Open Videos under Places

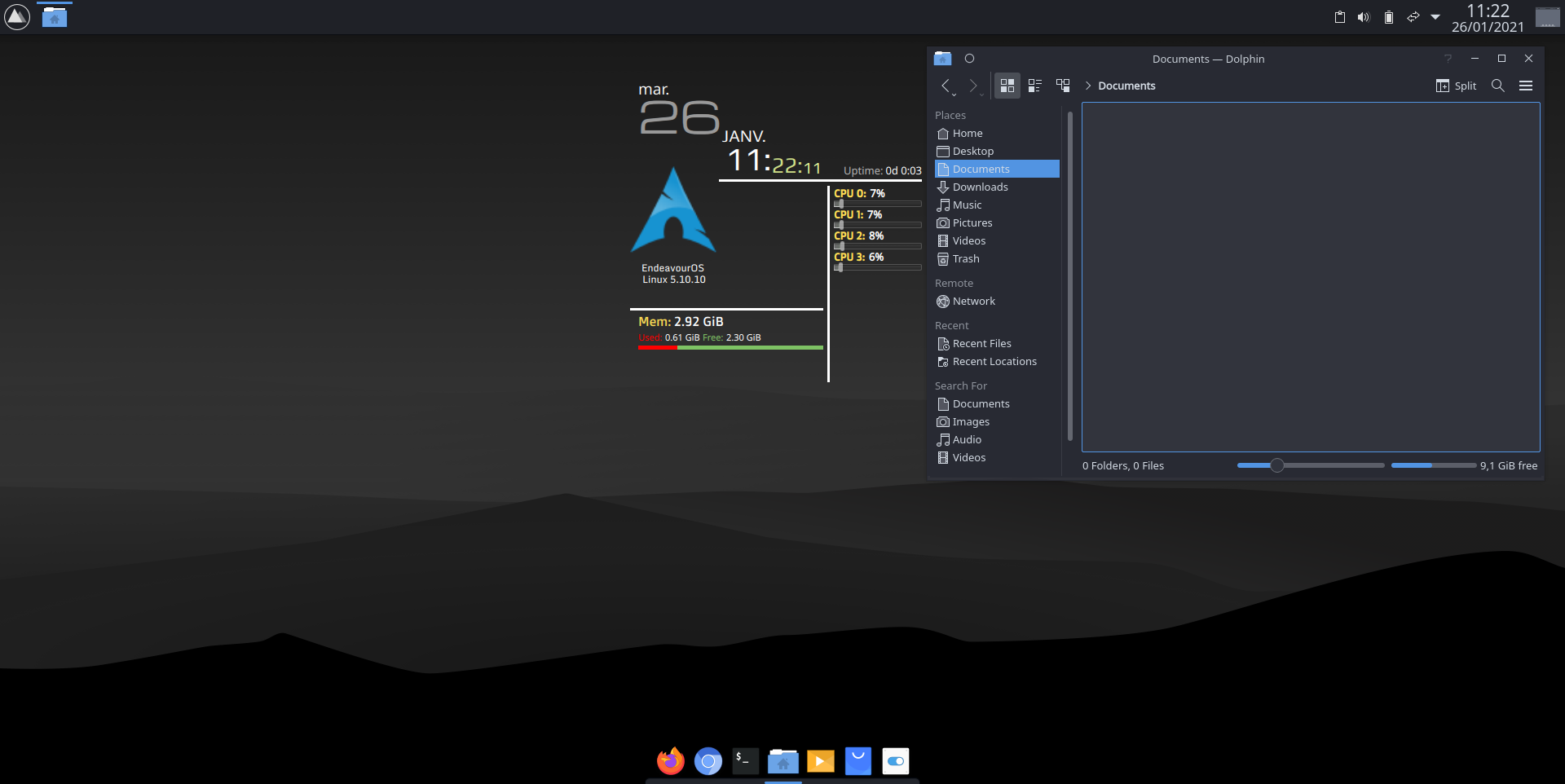coord(997,241)
